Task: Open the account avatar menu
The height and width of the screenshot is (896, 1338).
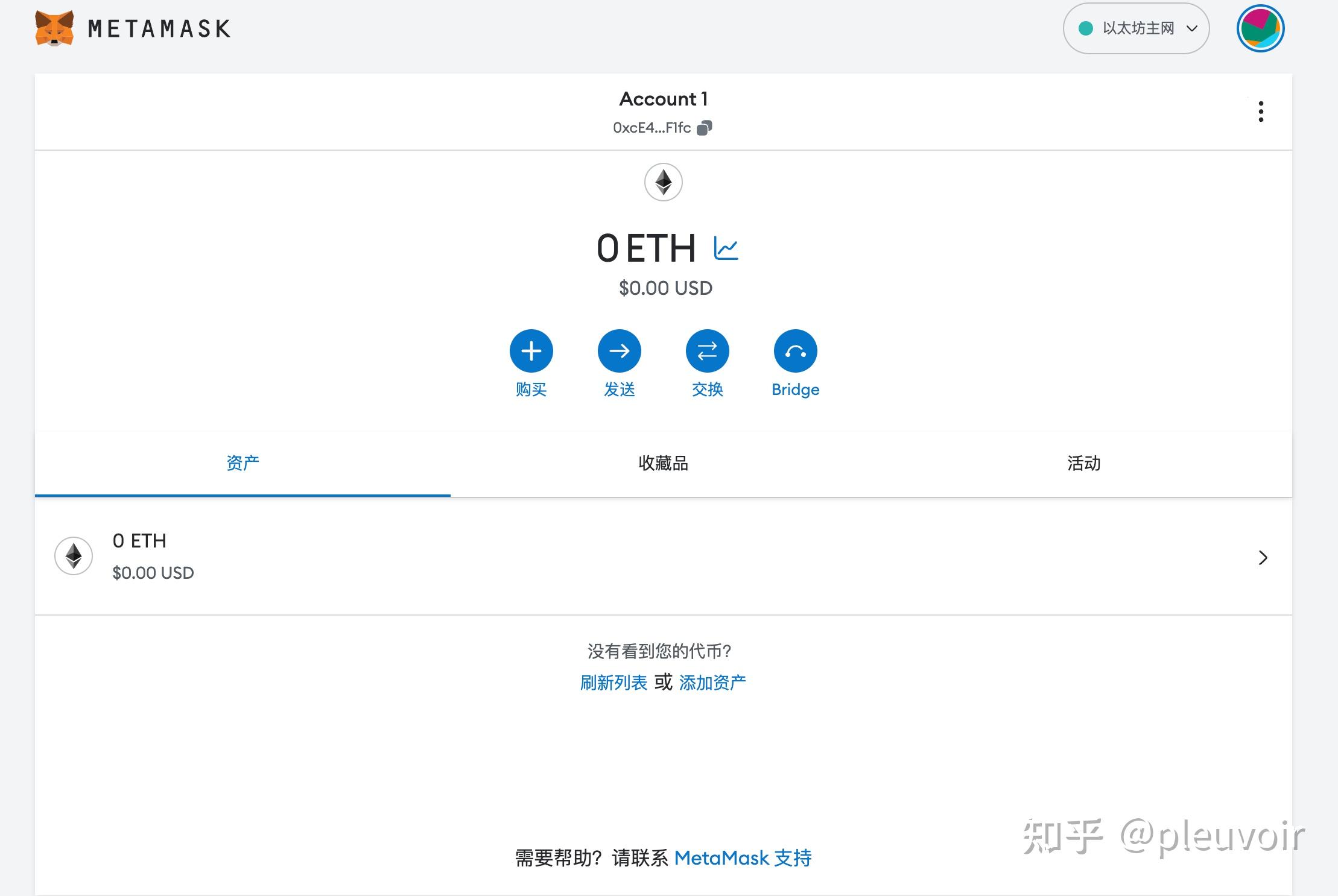Action: click(1260, 28)
